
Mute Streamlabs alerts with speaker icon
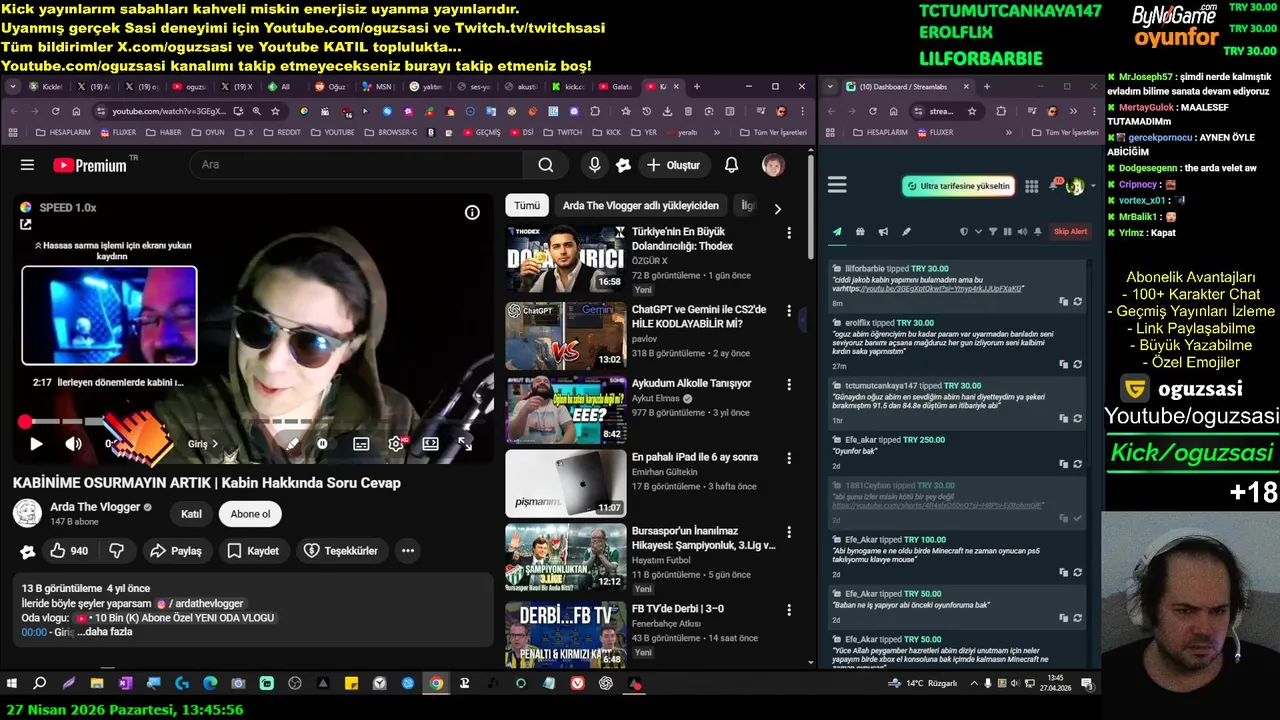pos(1021,232)
